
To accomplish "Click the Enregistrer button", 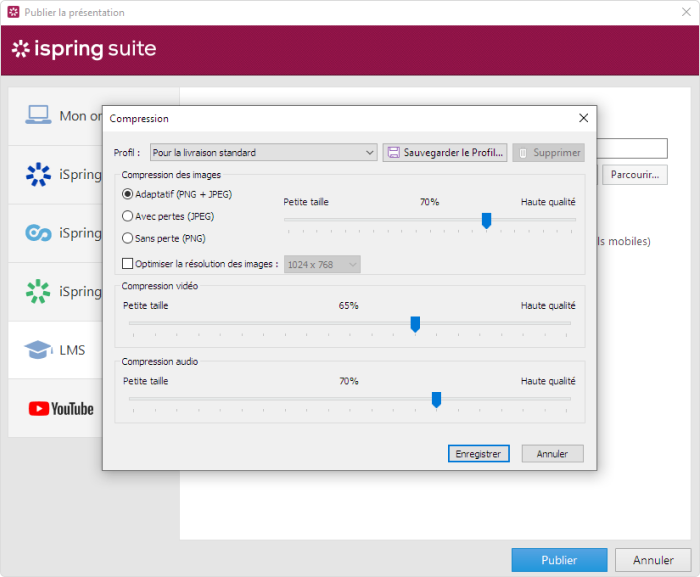I will click(479, 454).
